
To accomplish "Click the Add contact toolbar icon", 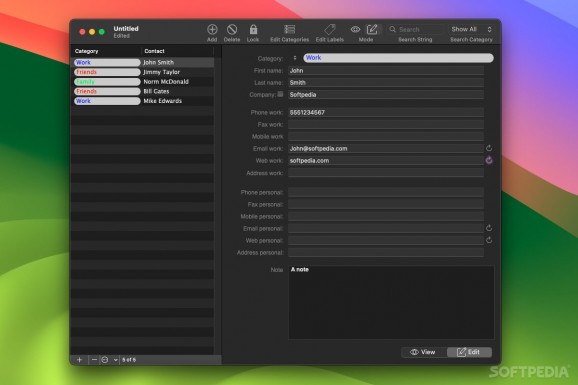I will tap(212, 30).
